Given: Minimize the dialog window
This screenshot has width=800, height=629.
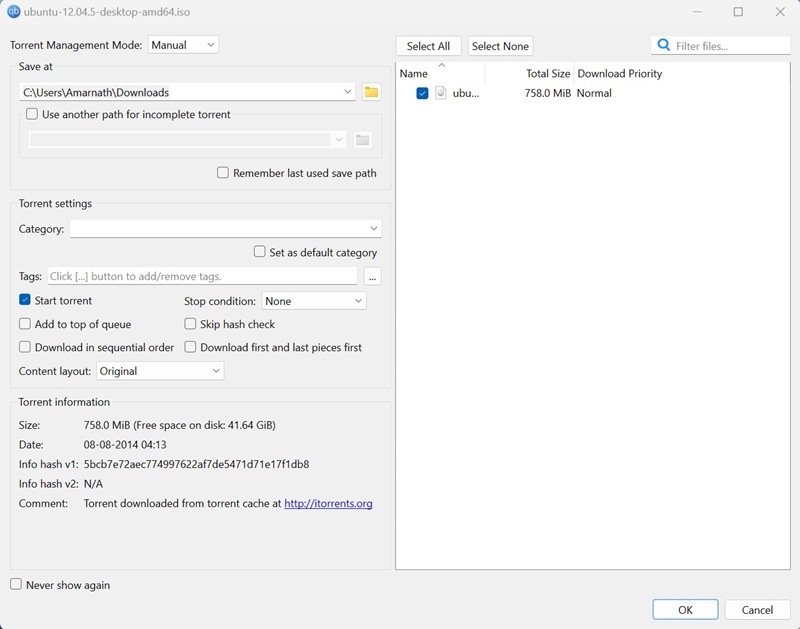Looking at the screenshot, I should point(697,12).
